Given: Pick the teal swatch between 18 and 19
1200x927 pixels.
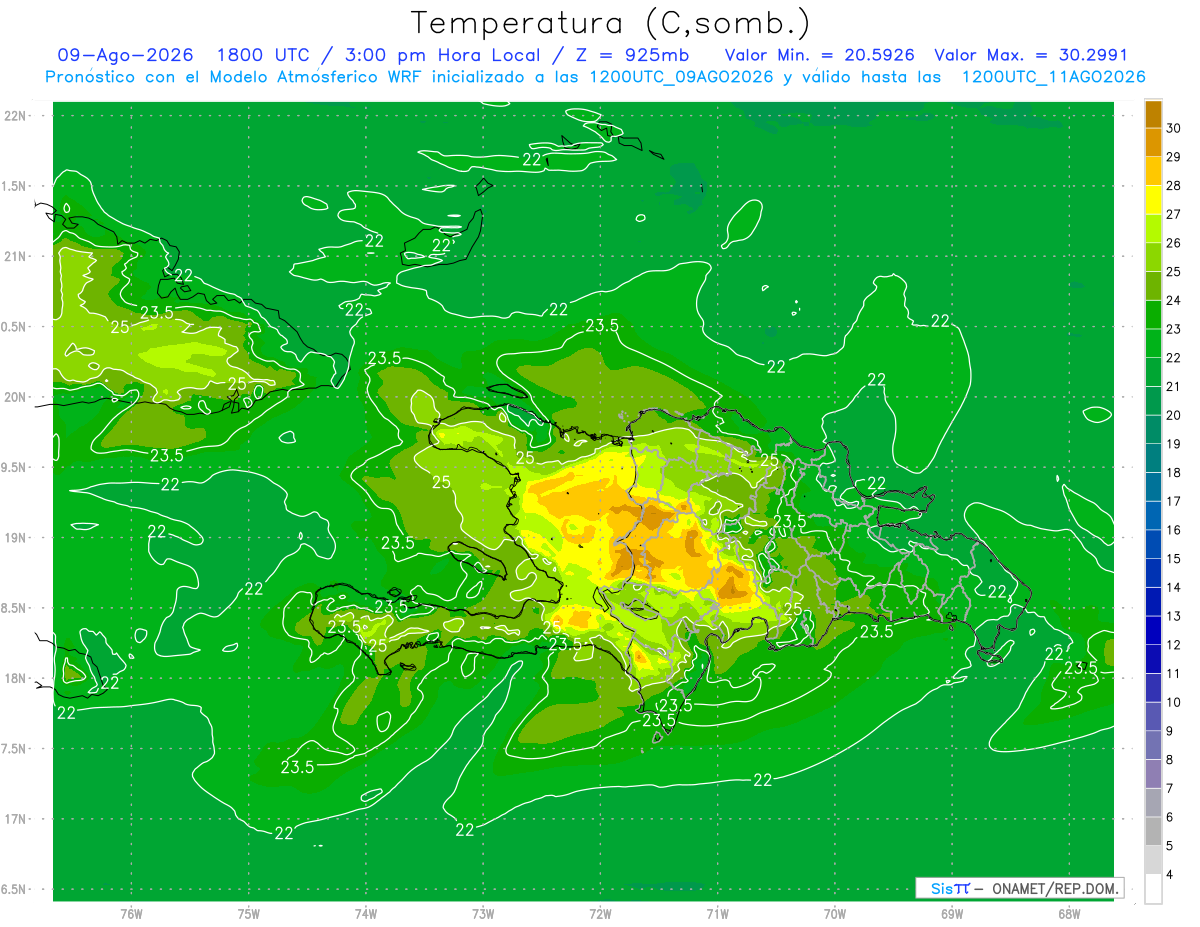Looking at the screenshot, I should [x=1153, y=459].
